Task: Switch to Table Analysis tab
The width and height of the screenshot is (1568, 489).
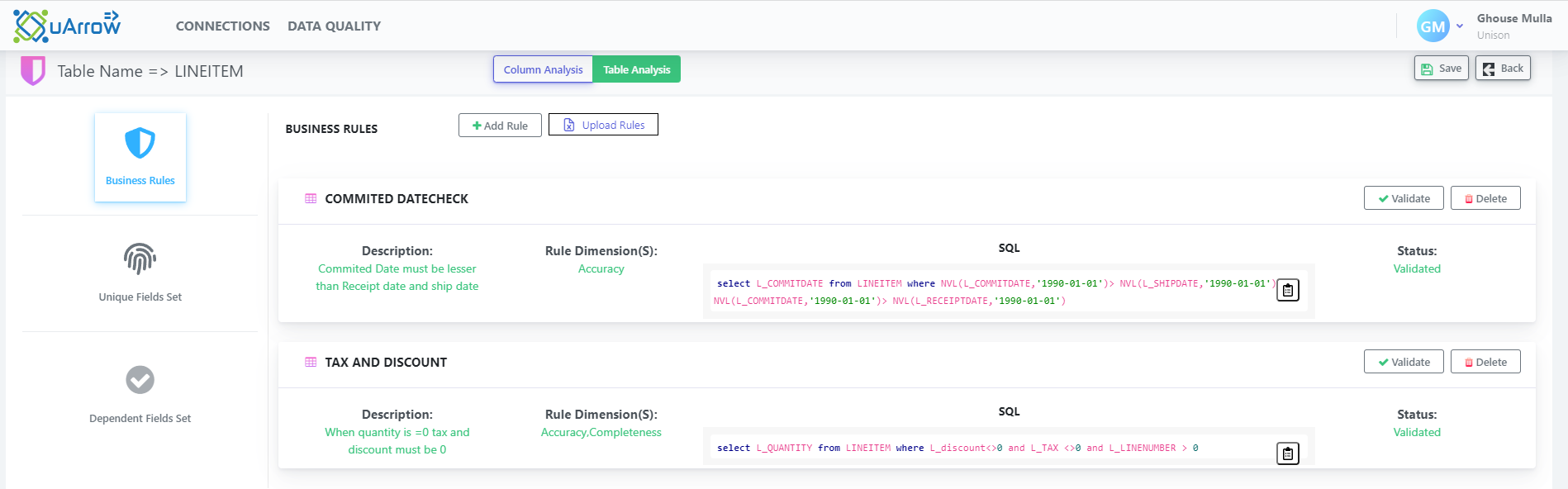Action: click(637, 69)
